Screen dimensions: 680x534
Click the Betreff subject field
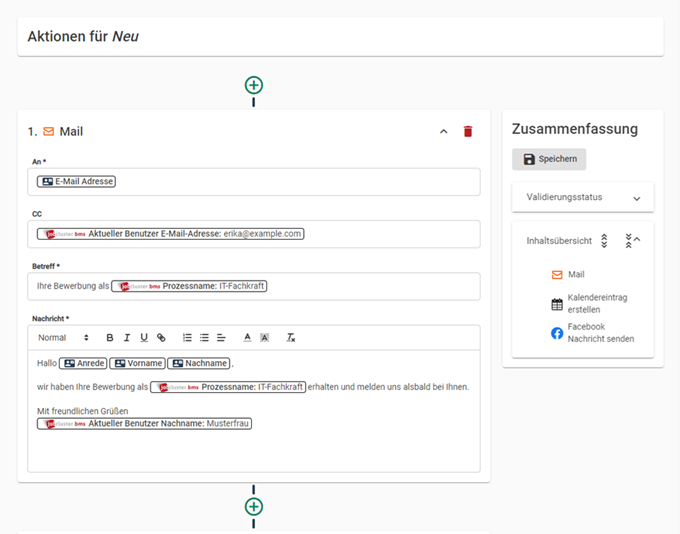click(x=254, y=286)
